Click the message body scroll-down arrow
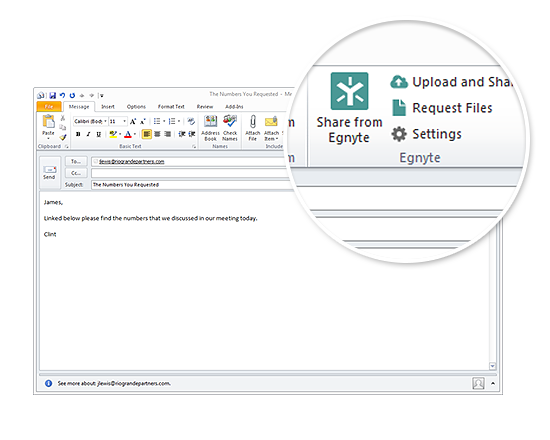Image resolution: width=550 pixels, height=440 pixels. [x=492, y=366]
